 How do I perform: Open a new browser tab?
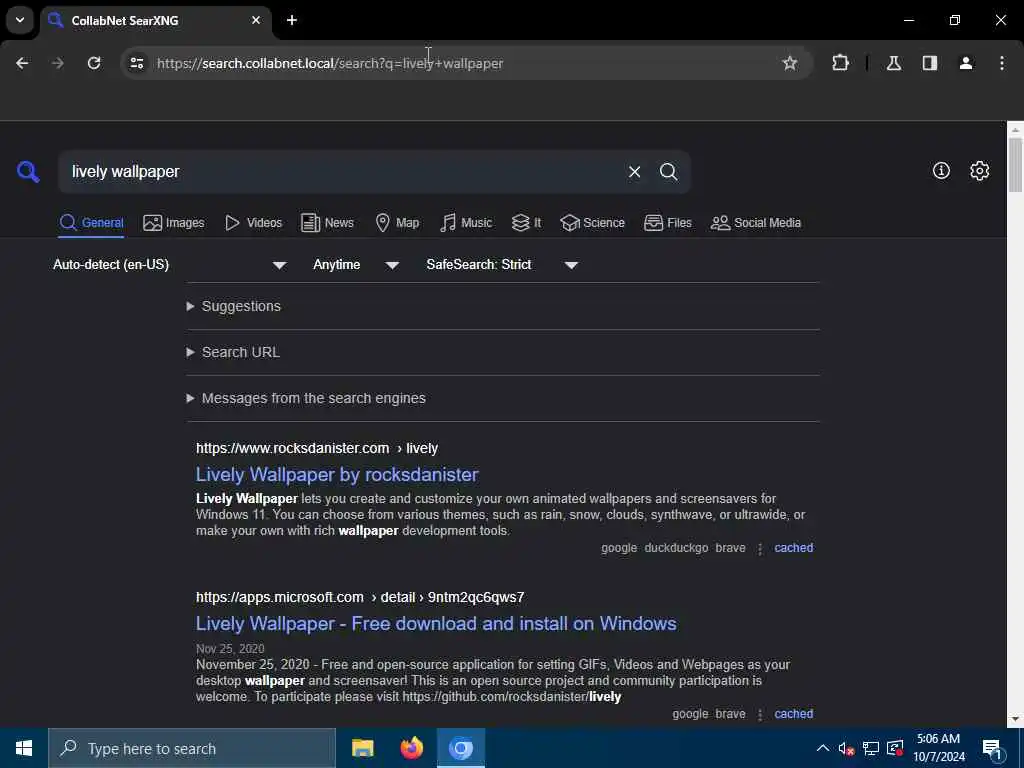pos(292,20)
